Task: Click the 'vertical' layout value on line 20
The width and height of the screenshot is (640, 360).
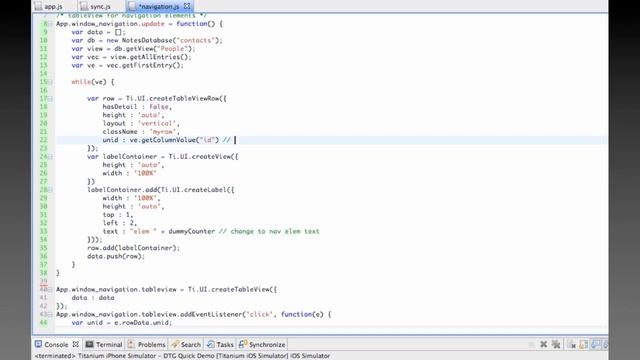Action: pos(157,123)
